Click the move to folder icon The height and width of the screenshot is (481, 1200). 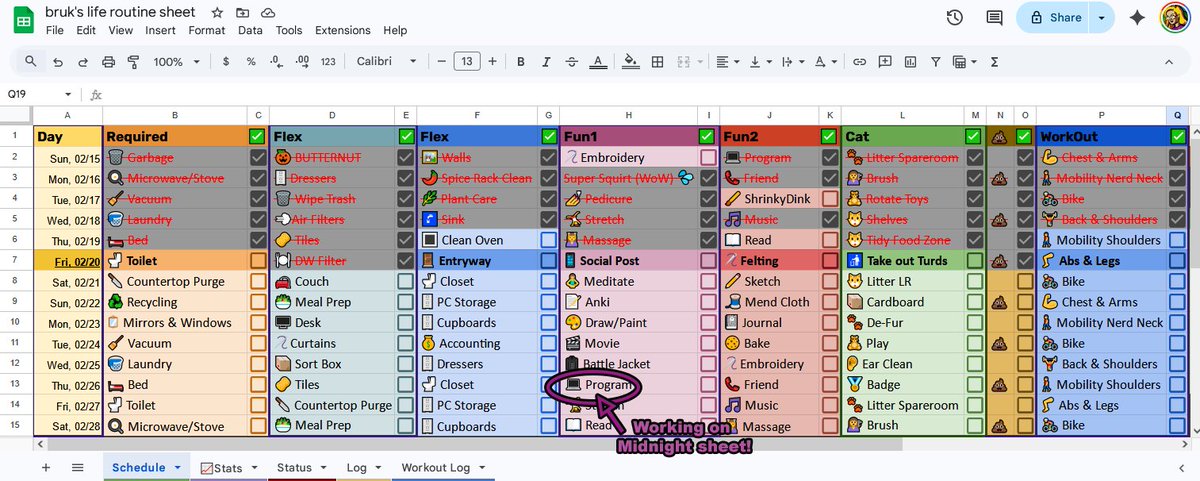click(243, 13)
